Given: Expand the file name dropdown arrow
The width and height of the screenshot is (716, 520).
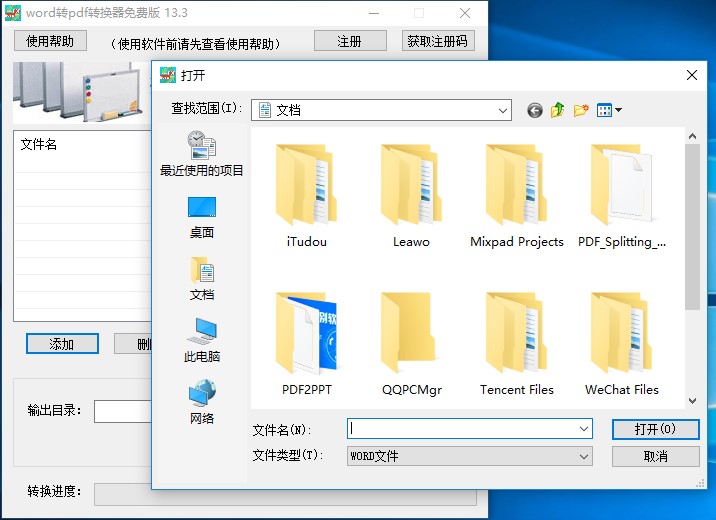Looking at the screenshot, I should pos(584,429).
